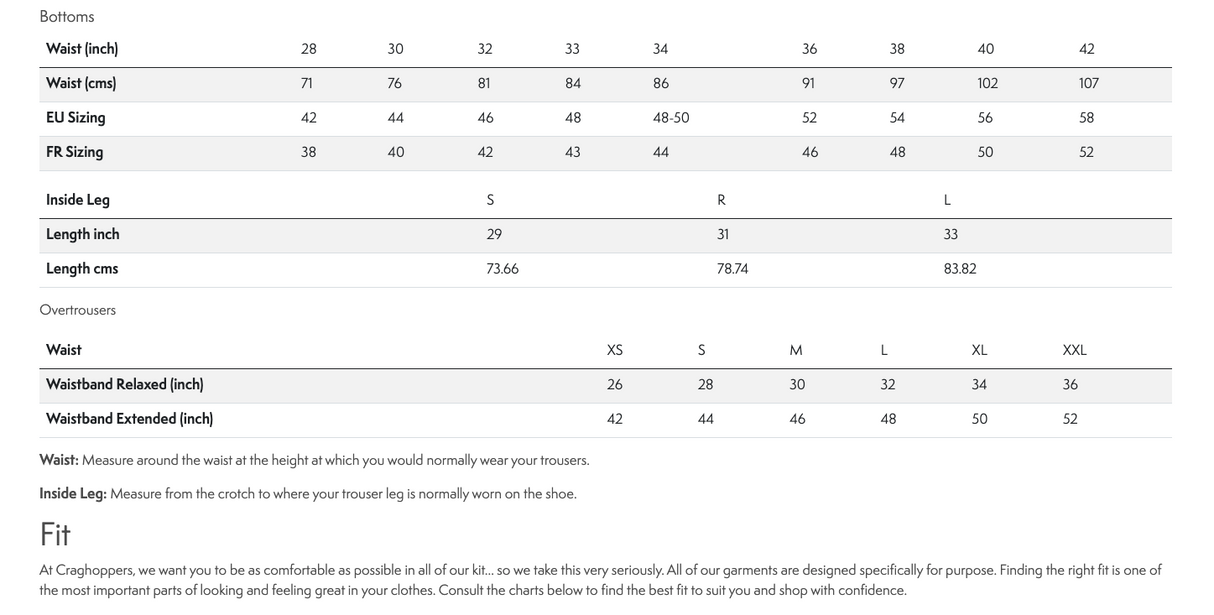Select the Overtrousers XS column header

pyautogui.click(x=614, y=350)
